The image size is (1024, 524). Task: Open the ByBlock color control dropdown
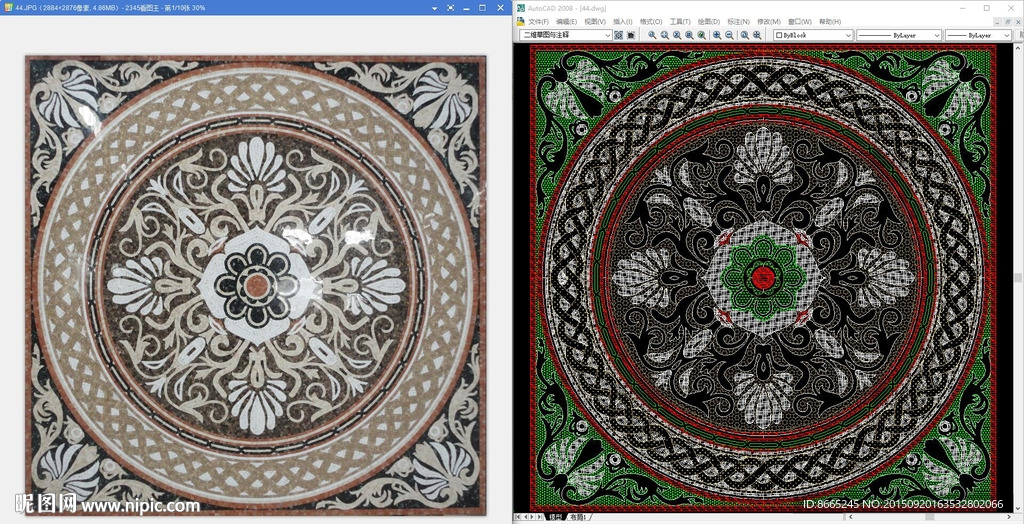(848, 35)
